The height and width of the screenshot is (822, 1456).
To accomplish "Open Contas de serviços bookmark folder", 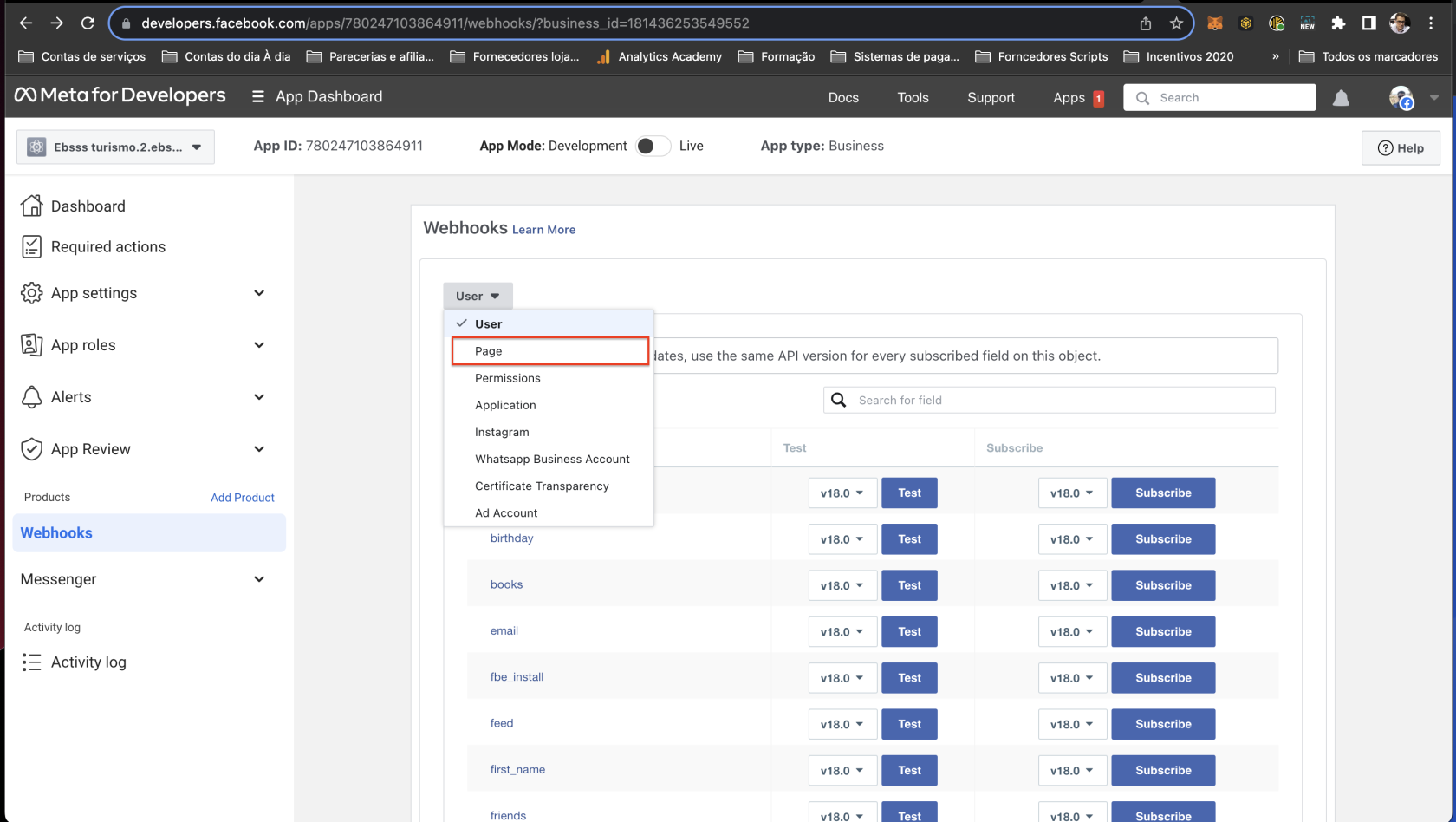I will (82, 56).
